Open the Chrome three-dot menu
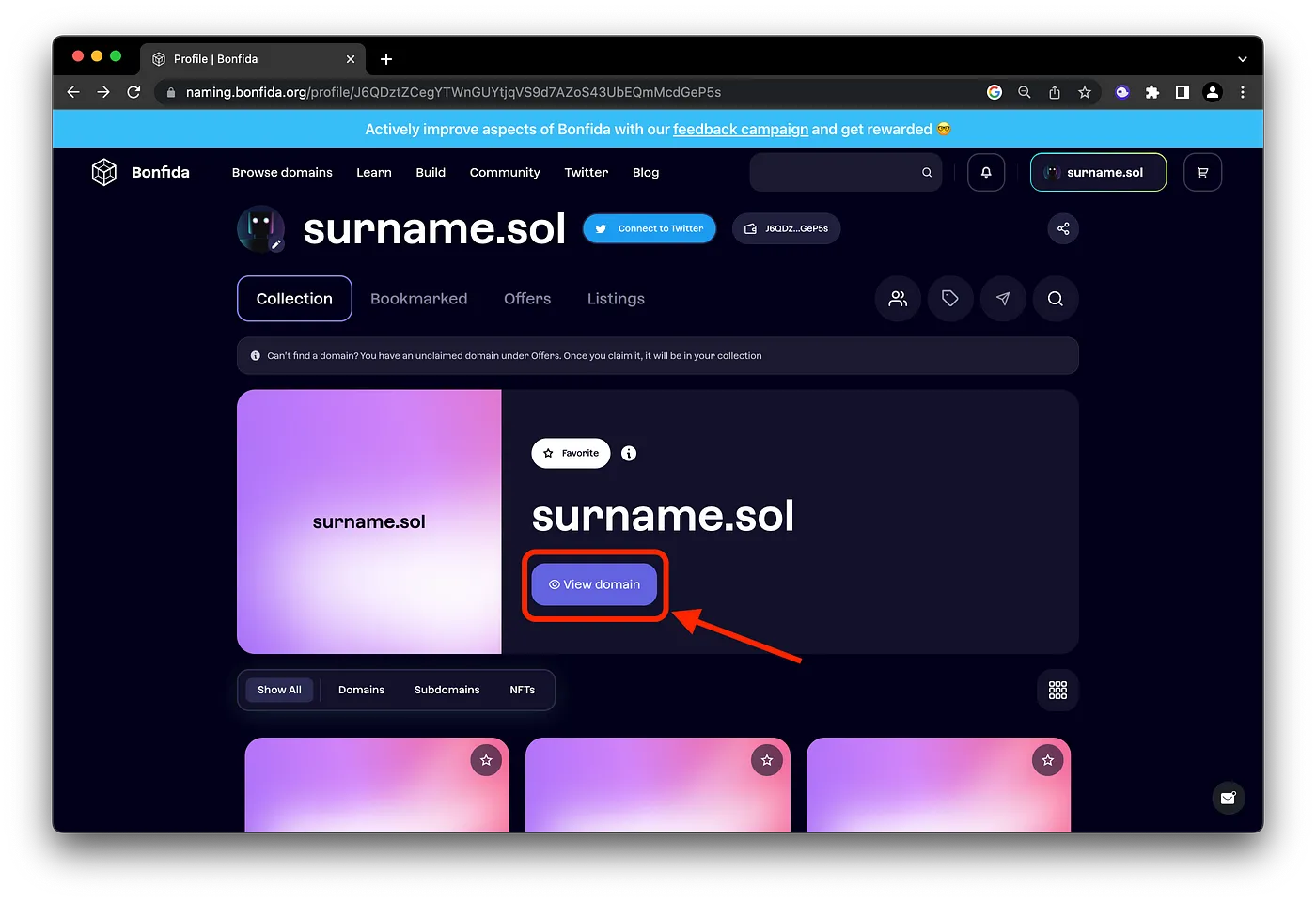 [x=1243, y=92]
